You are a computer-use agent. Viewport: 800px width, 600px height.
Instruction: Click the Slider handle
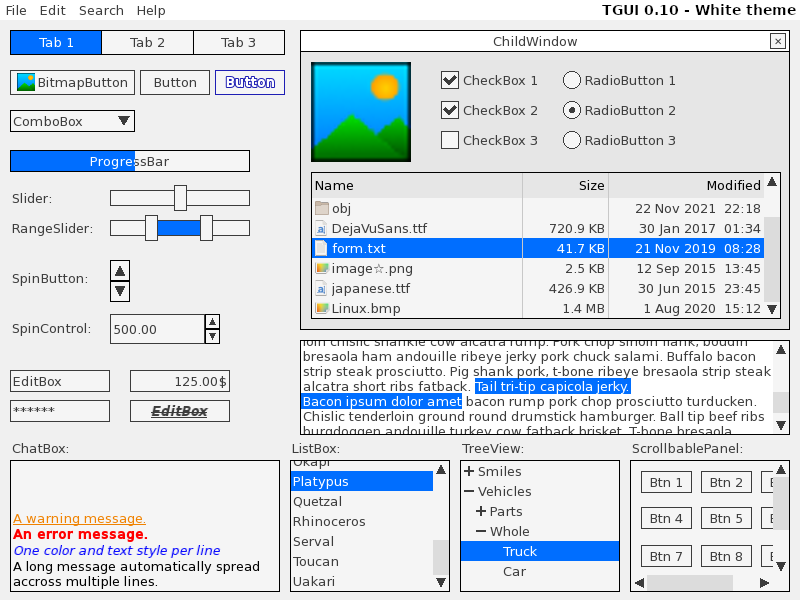182,197
